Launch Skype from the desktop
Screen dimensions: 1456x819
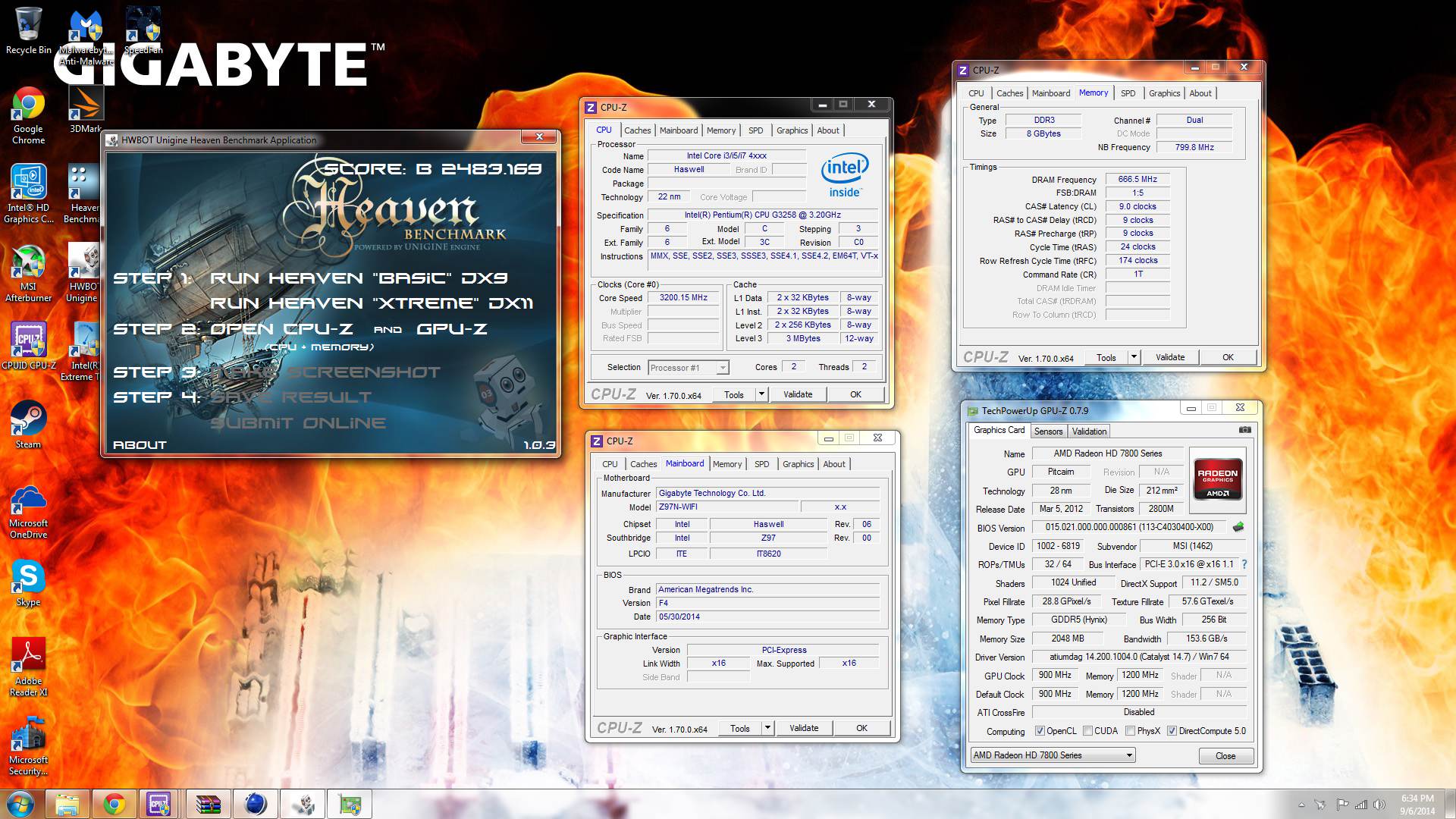pos(28,584)
